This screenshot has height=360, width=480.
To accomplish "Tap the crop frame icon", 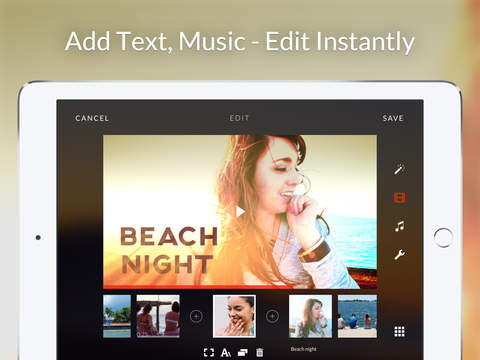I will [209, 352].
